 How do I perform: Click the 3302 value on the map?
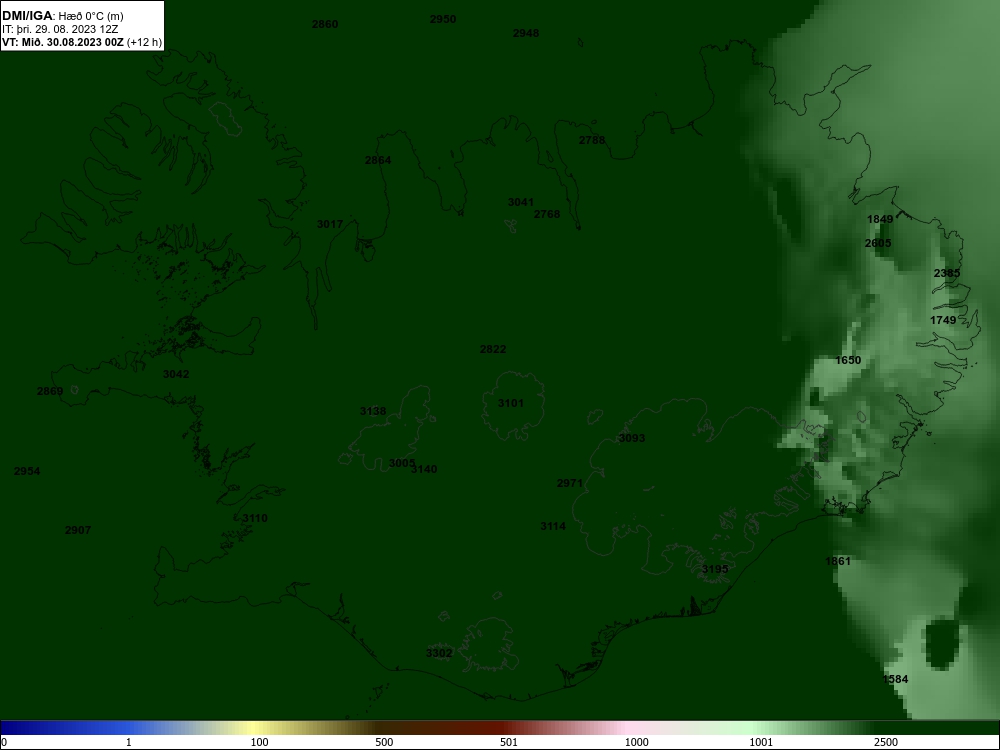pos(439,653)
